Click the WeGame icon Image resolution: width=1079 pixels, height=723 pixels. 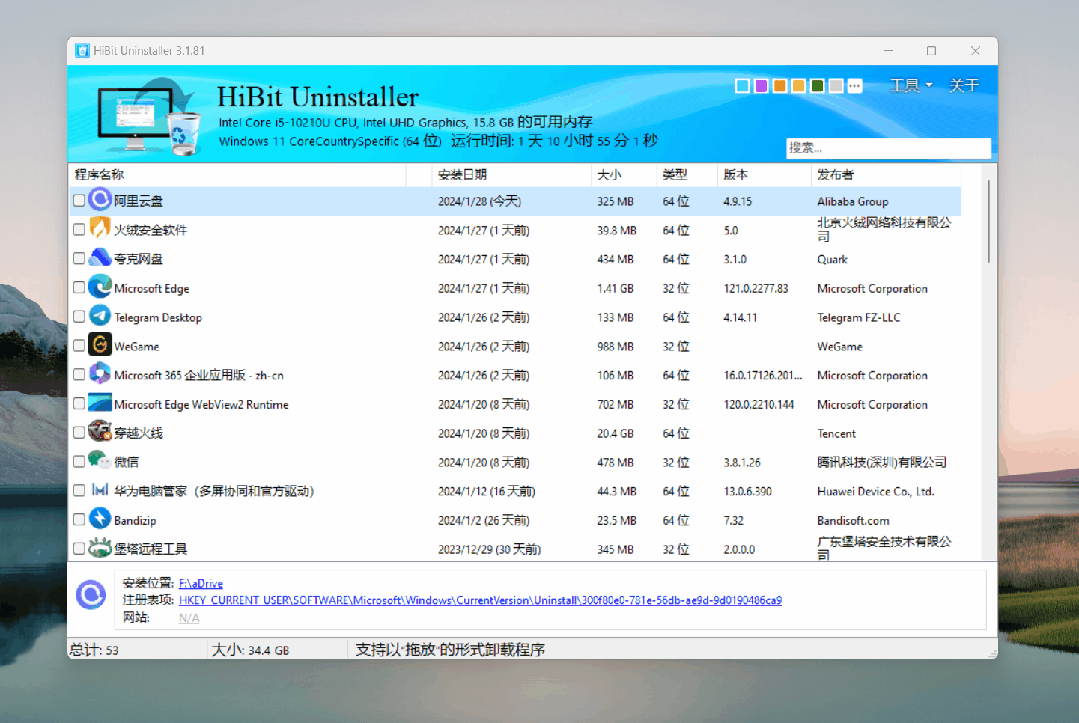100,345
